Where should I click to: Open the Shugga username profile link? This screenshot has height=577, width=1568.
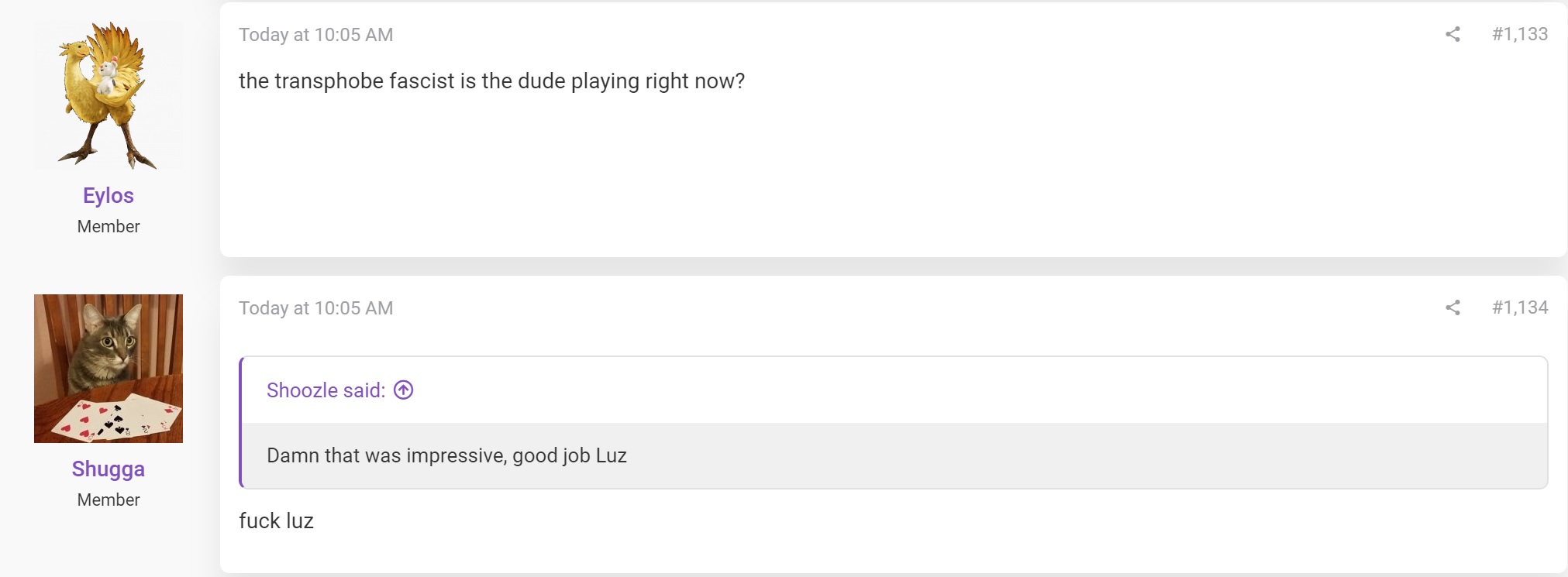[109, 469]
